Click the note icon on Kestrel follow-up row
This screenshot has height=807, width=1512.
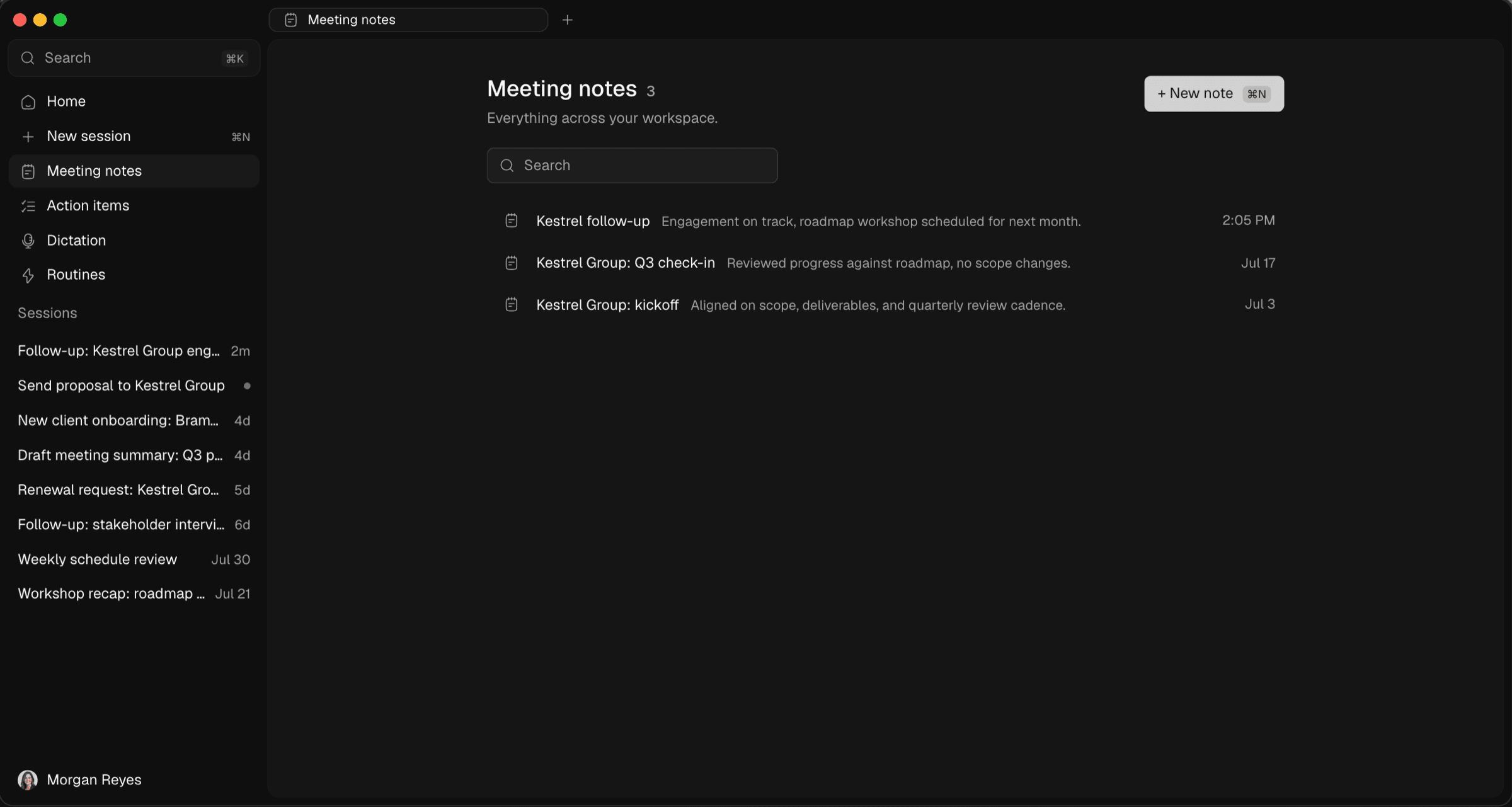(x=511, y=220)
